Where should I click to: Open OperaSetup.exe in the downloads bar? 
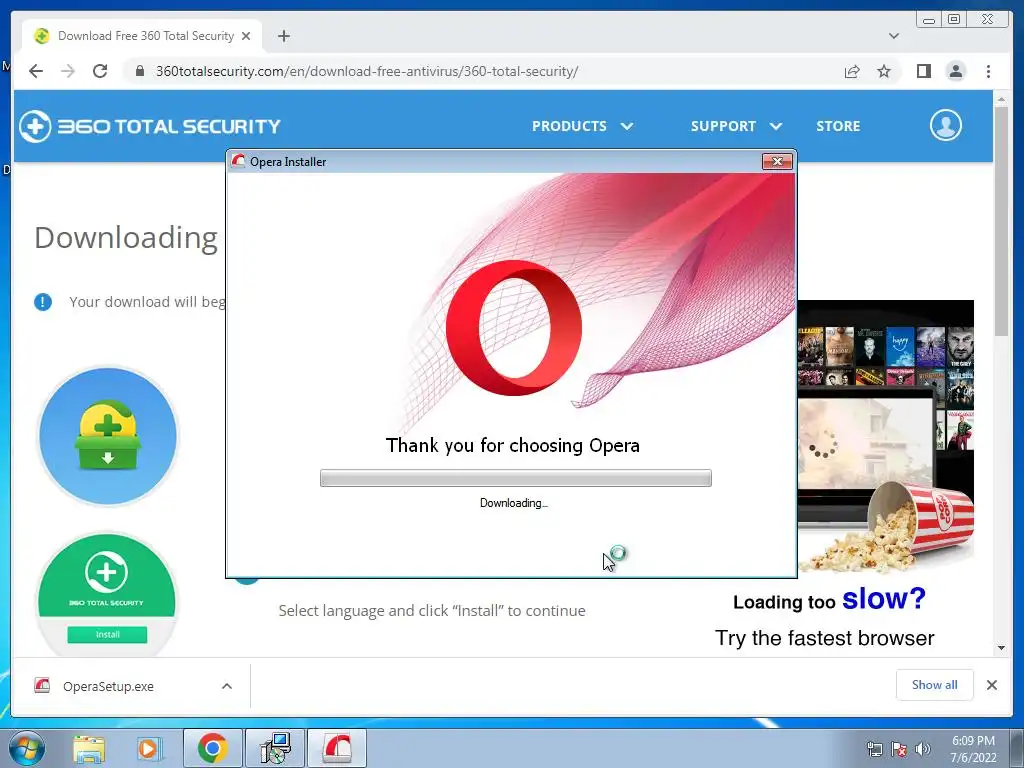108,686
